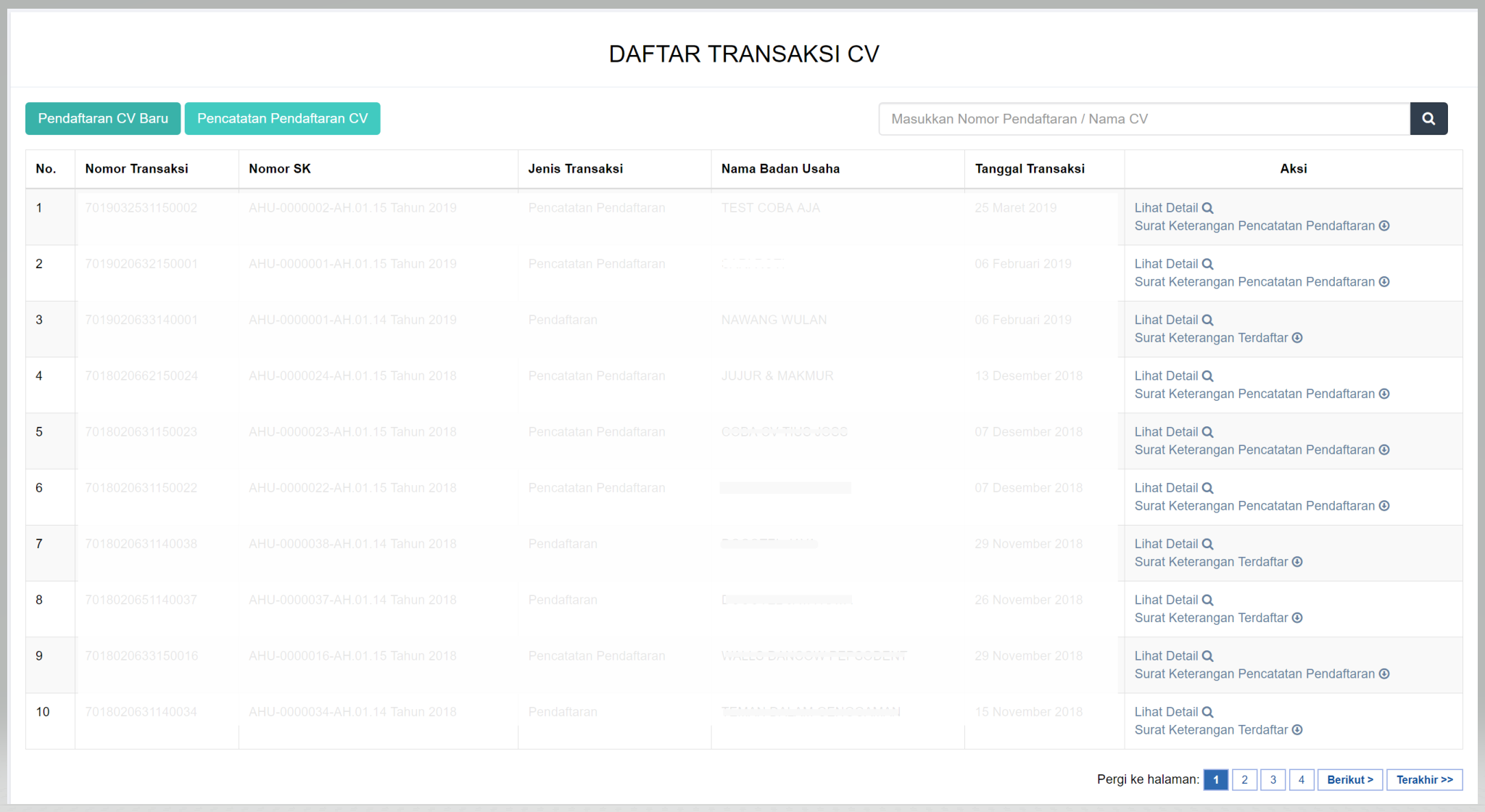
Task: Open Surat Keterangan Terdaftar link in row 8
Action: pos(1211,618)
